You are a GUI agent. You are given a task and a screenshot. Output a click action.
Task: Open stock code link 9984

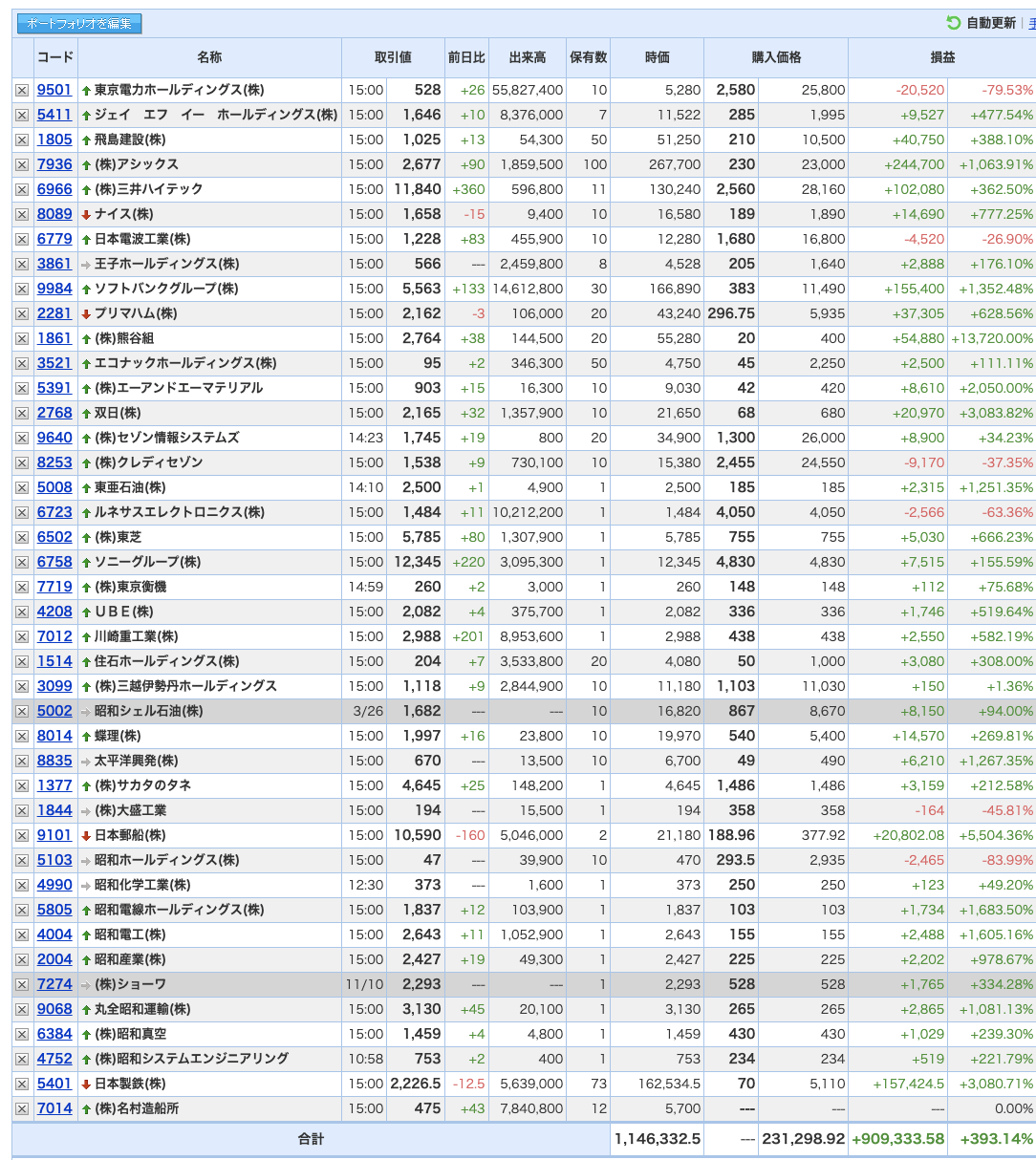coord(54,289)
